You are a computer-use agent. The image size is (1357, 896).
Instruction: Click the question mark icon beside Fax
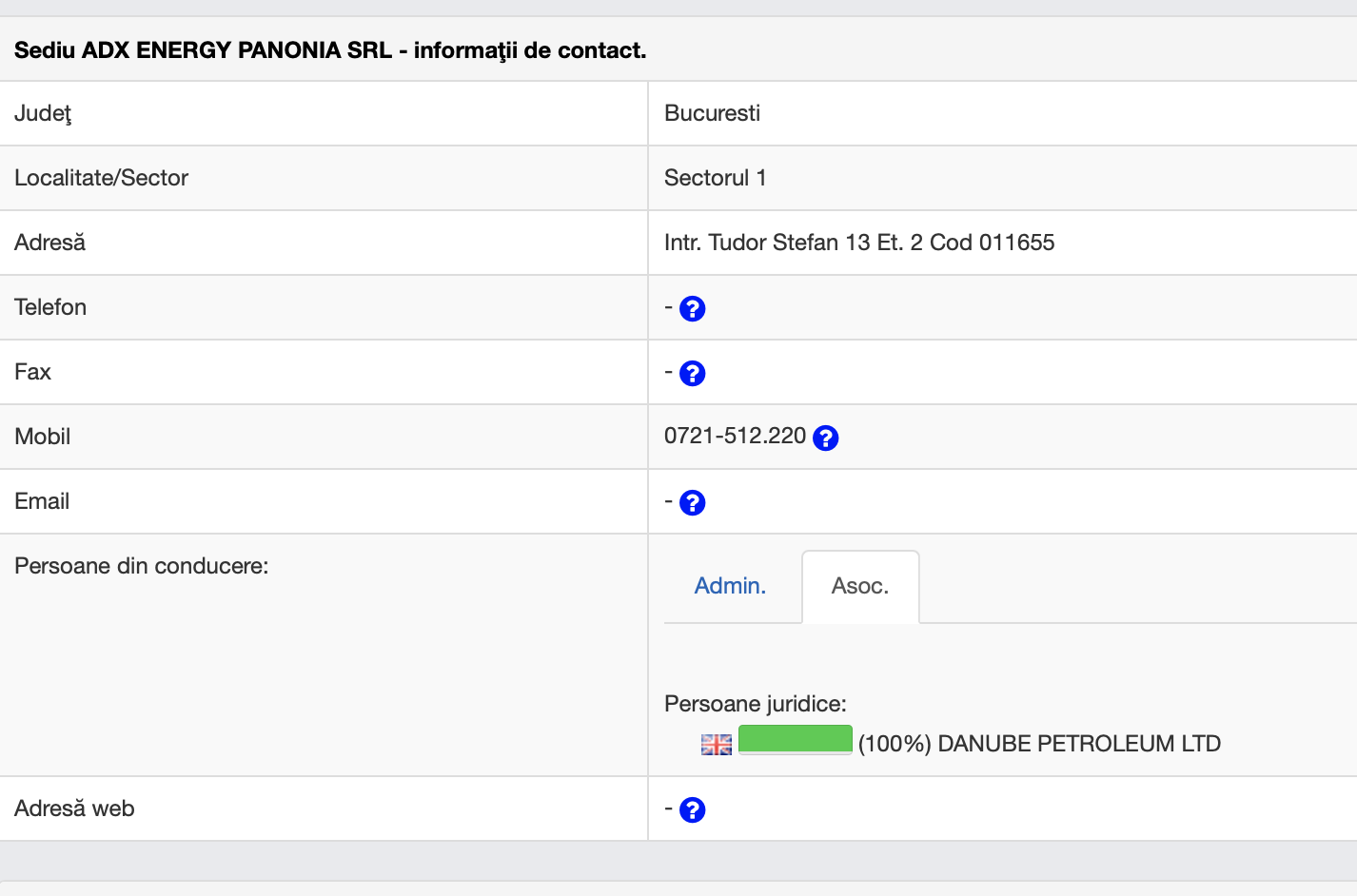click(x=692, y=374)
